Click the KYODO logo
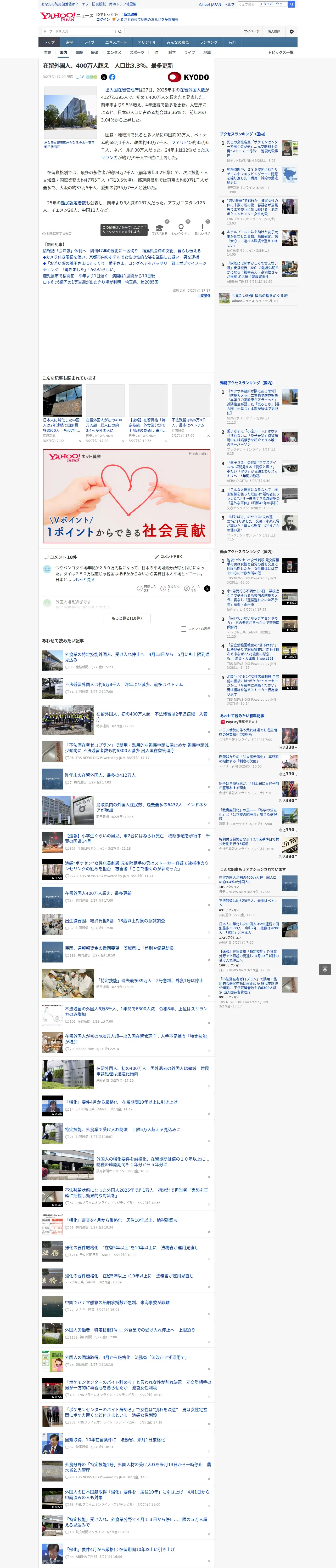336x1568 pixels. (x=188, y=77)
